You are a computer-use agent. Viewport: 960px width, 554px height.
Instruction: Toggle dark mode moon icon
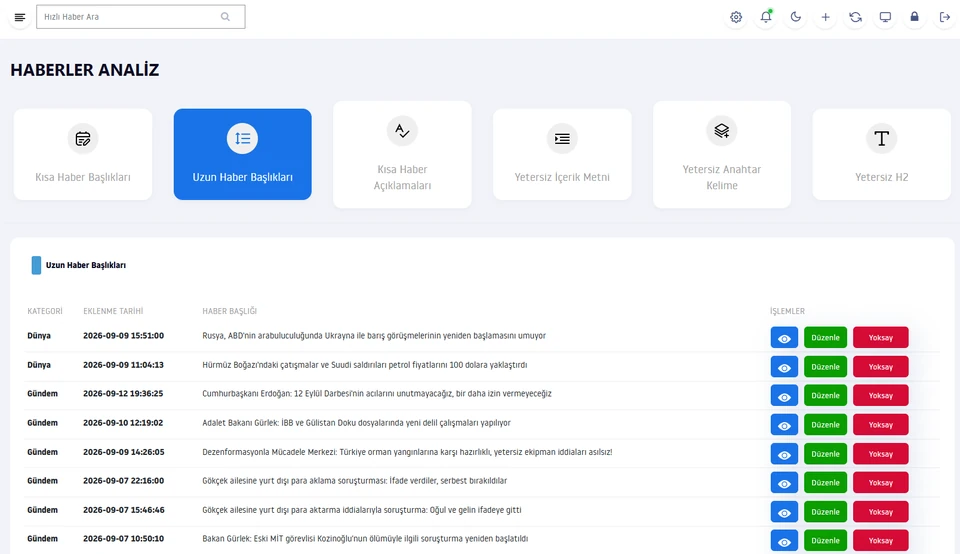coord(795,17)
